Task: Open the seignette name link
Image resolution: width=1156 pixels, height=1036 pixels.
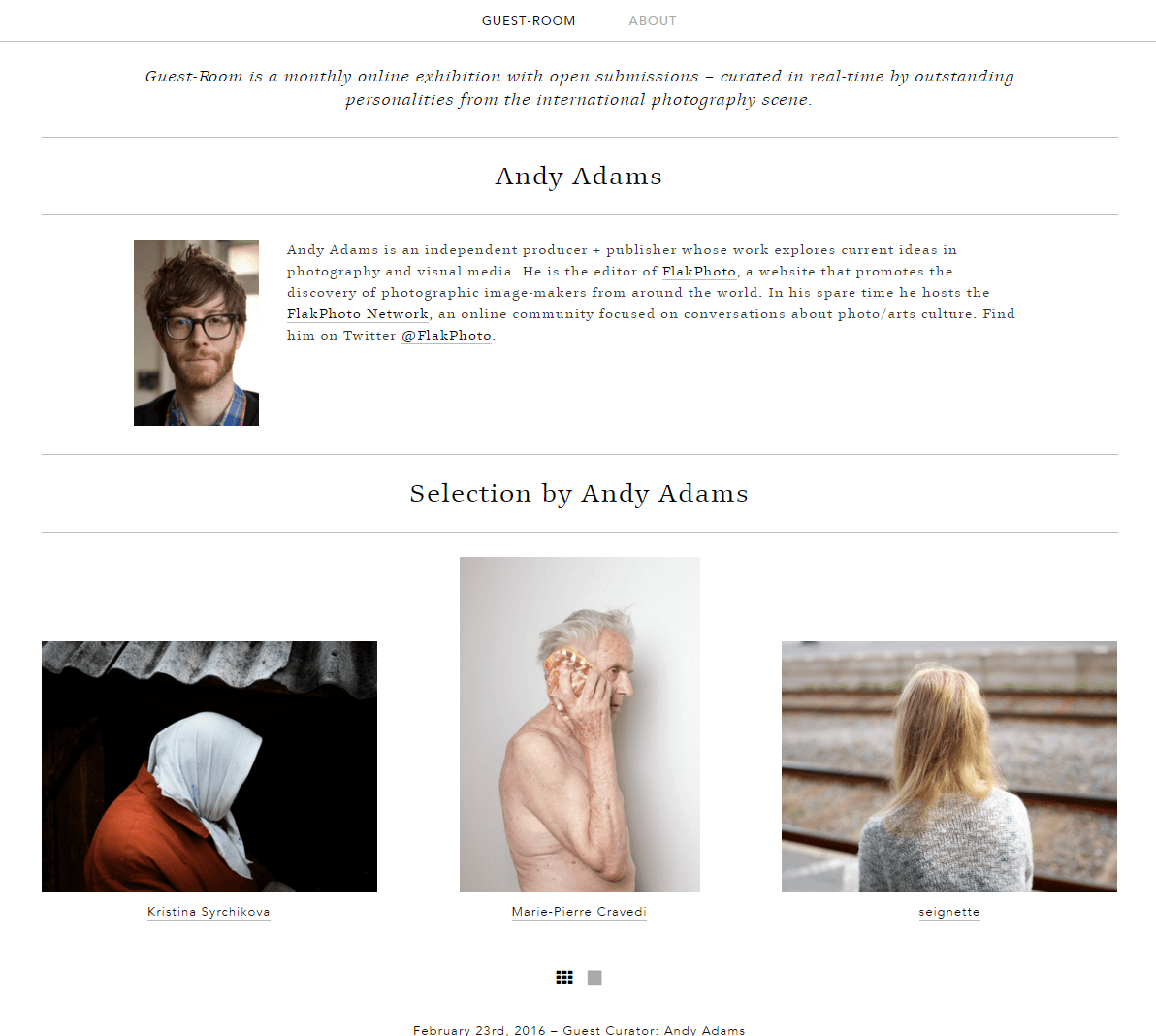Action: (x=948, y=912)
